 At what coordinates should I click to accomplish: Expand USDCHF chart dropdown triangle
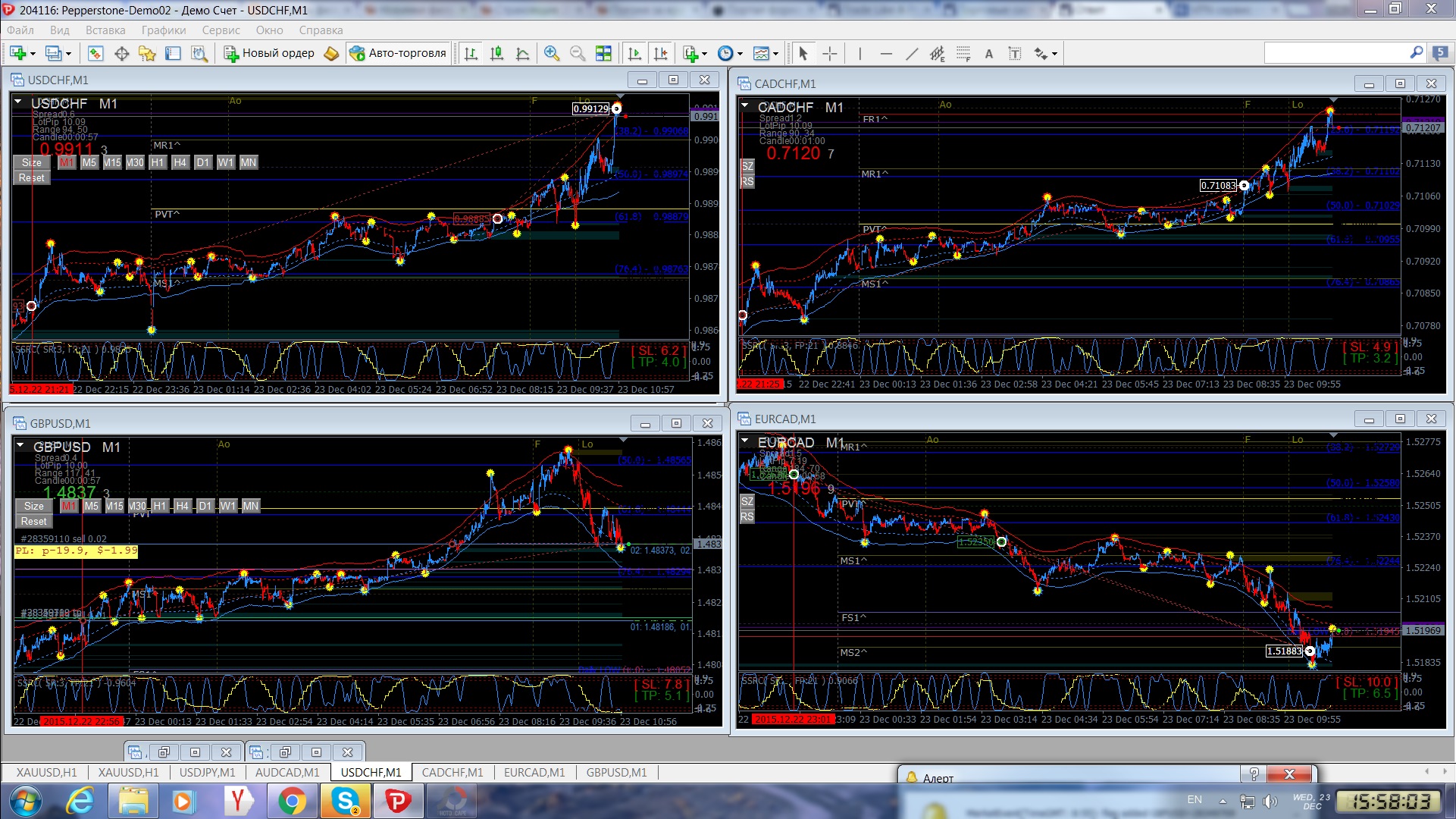coord(18,101)
